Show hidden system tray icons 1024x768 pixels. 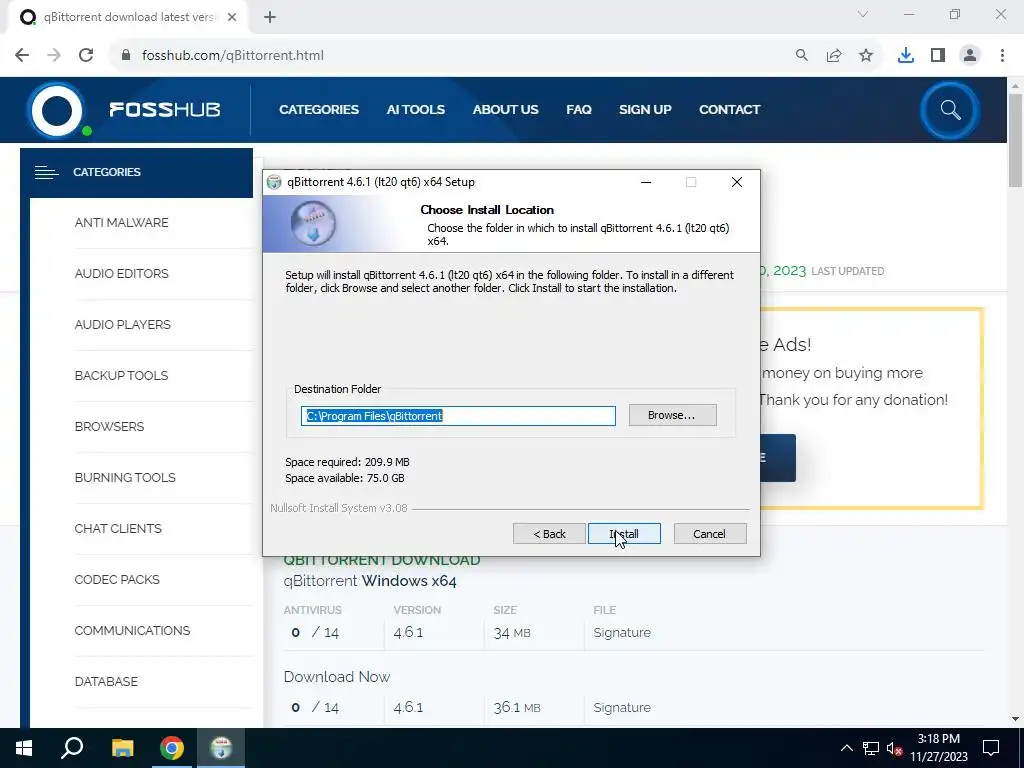[846, 748]
